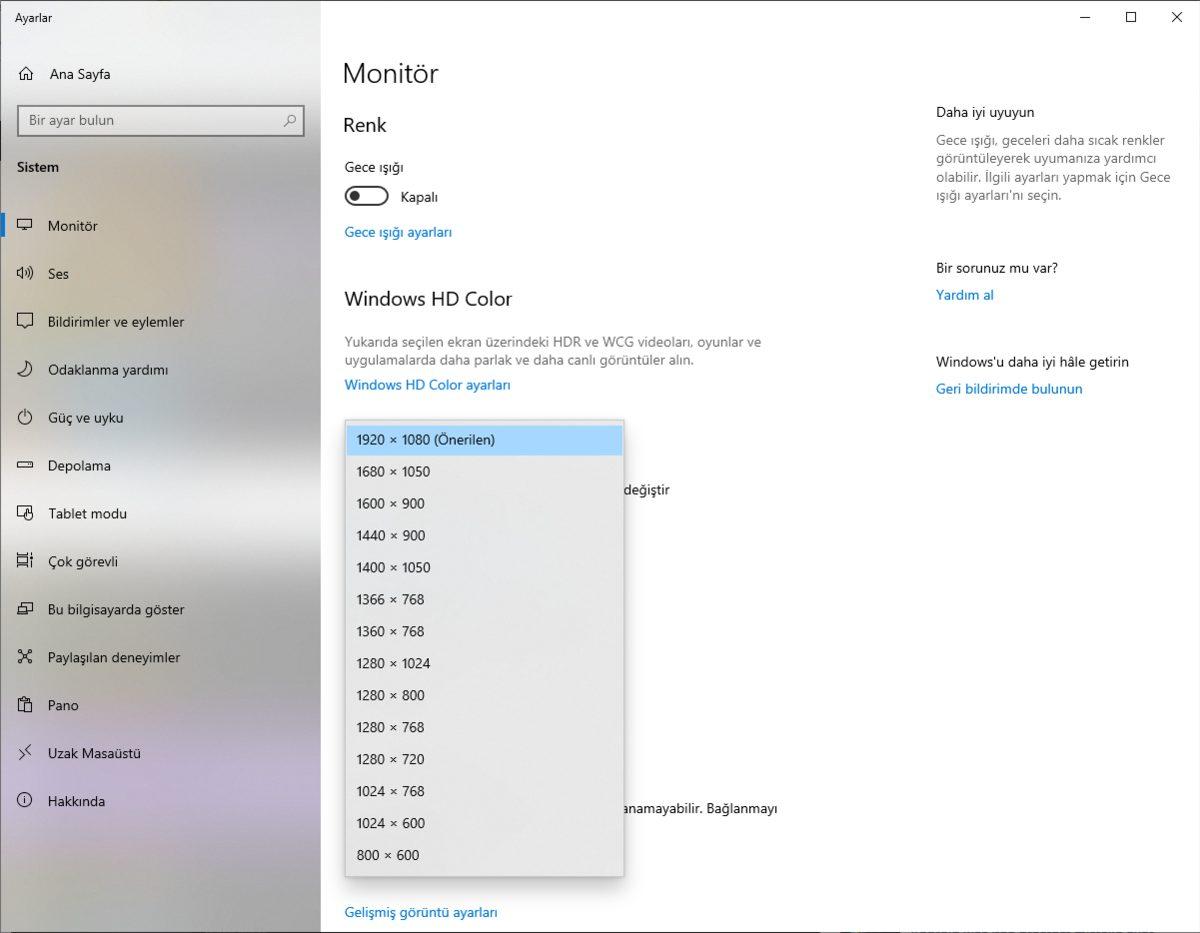
Task: Click the Güç ve uyku power icon
Action: (x=24, y=417)
